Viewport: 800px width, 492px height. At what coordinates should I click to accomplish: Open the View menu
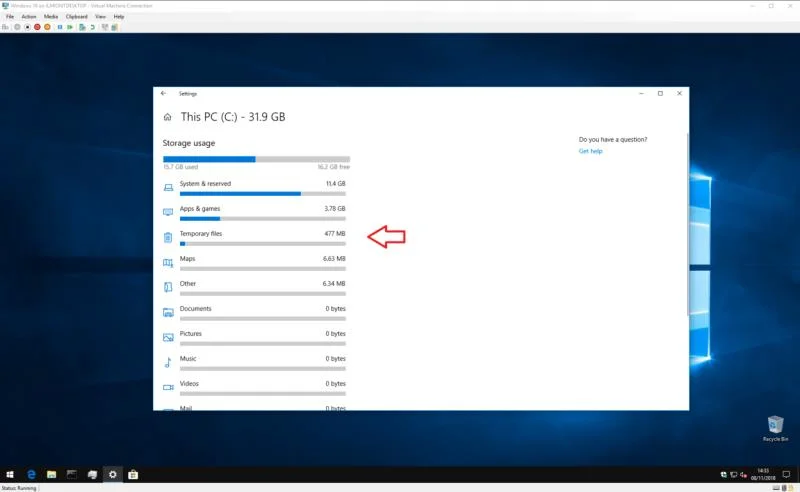click(x=101, y=17)
